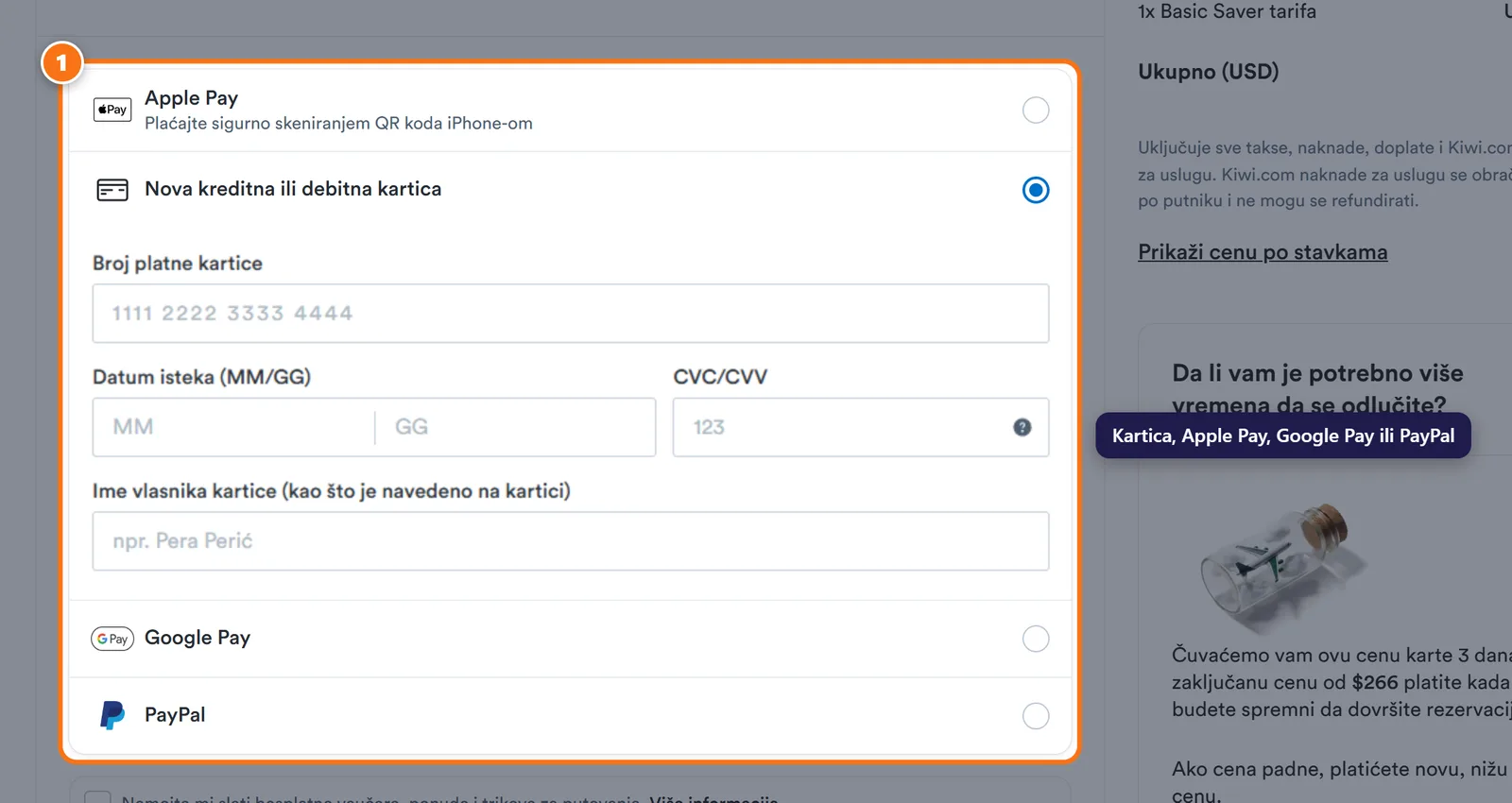Click the 1x Basic Saver tarifa text
1512x803 pixels.
pos(1227,11)
